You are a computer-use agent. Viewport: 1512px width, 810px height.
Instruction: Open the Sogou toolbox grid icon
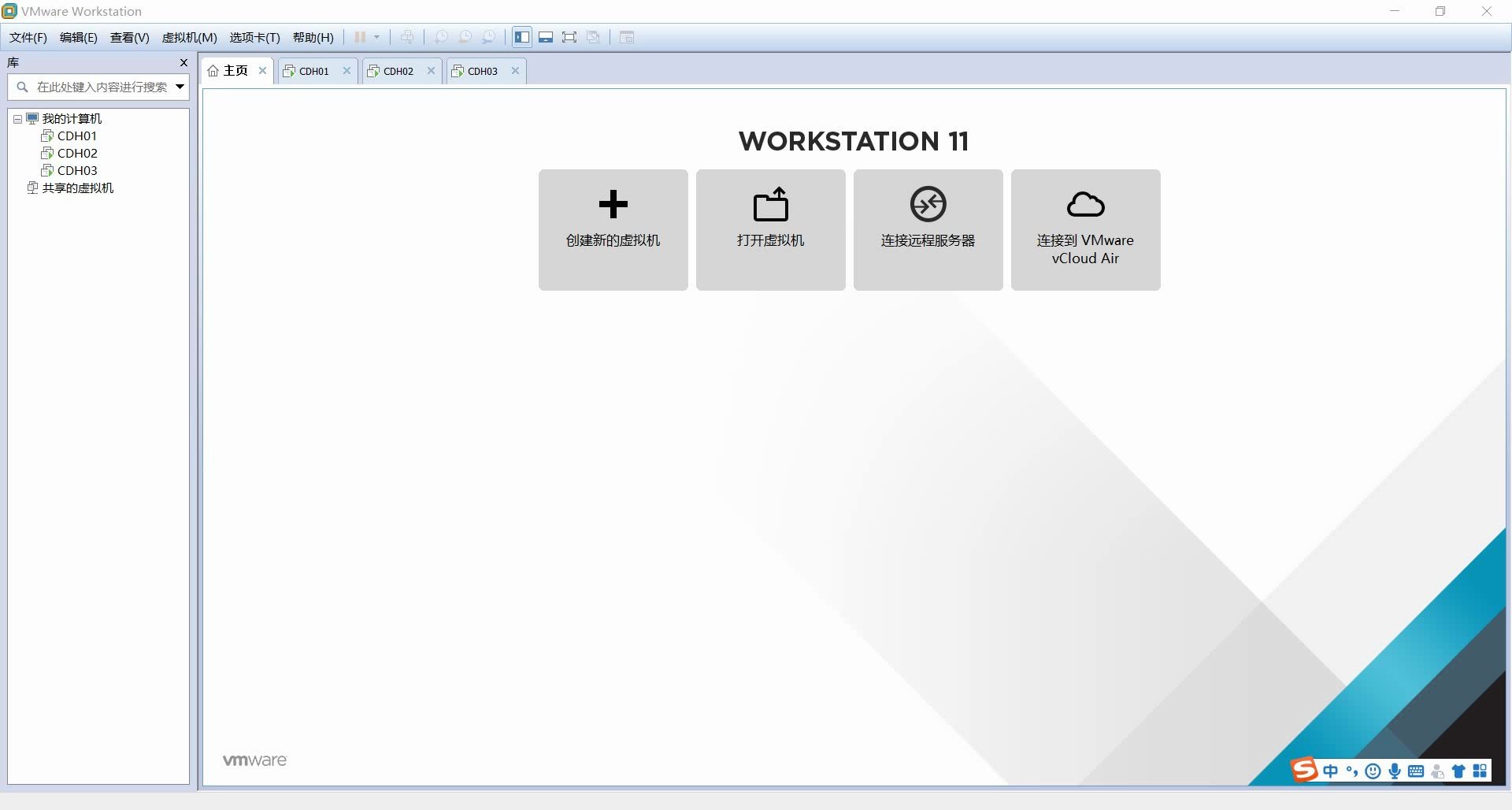[x=1480, y=771]
